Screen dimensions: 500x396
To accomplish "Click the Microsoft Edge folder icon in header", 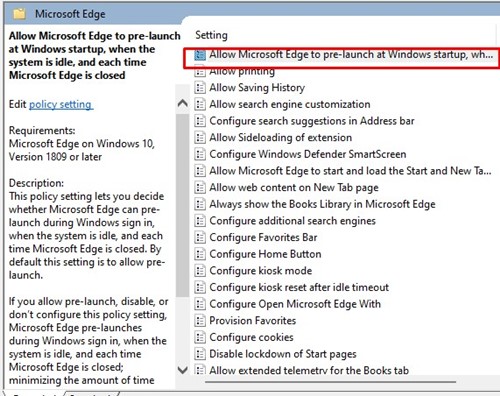I will pyautogui.click(x=19, y=14).
